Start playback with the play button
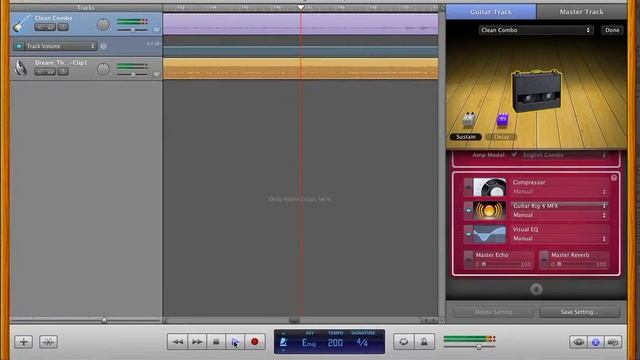 click(235, 342)
